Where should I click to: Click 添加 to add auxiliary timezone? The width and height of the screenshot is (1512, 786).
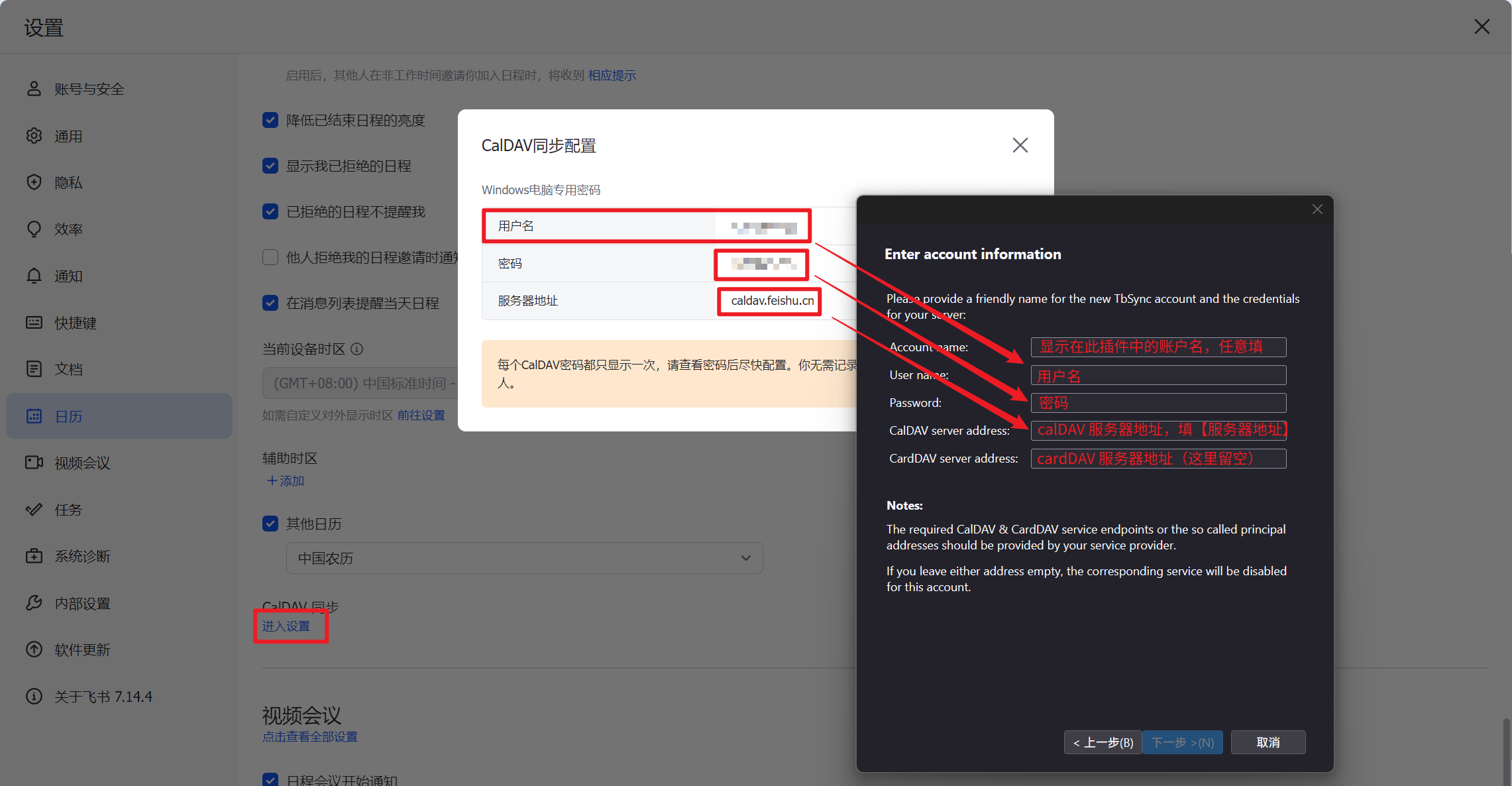tap(285, 480)
